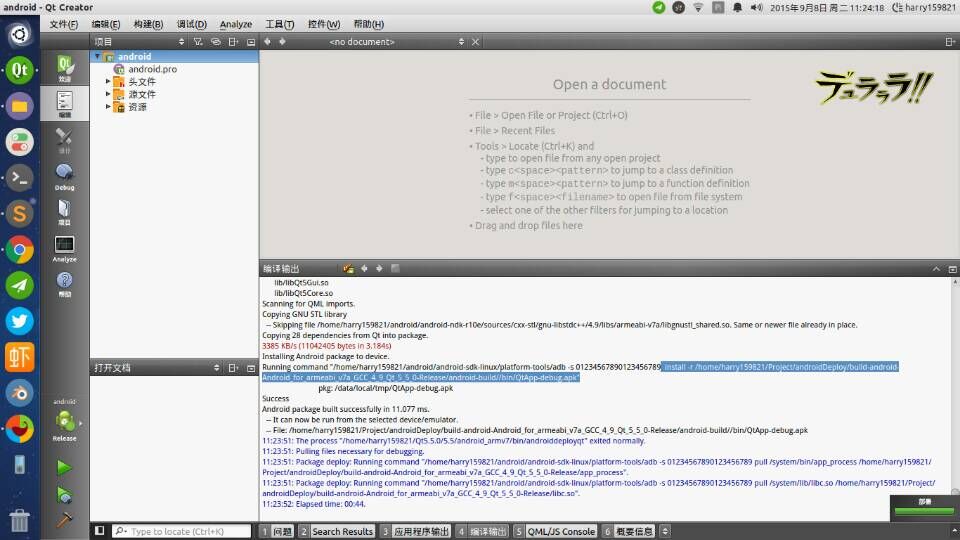Open the Design mode icon
The image size is (960, 540).
pos(64,140)
